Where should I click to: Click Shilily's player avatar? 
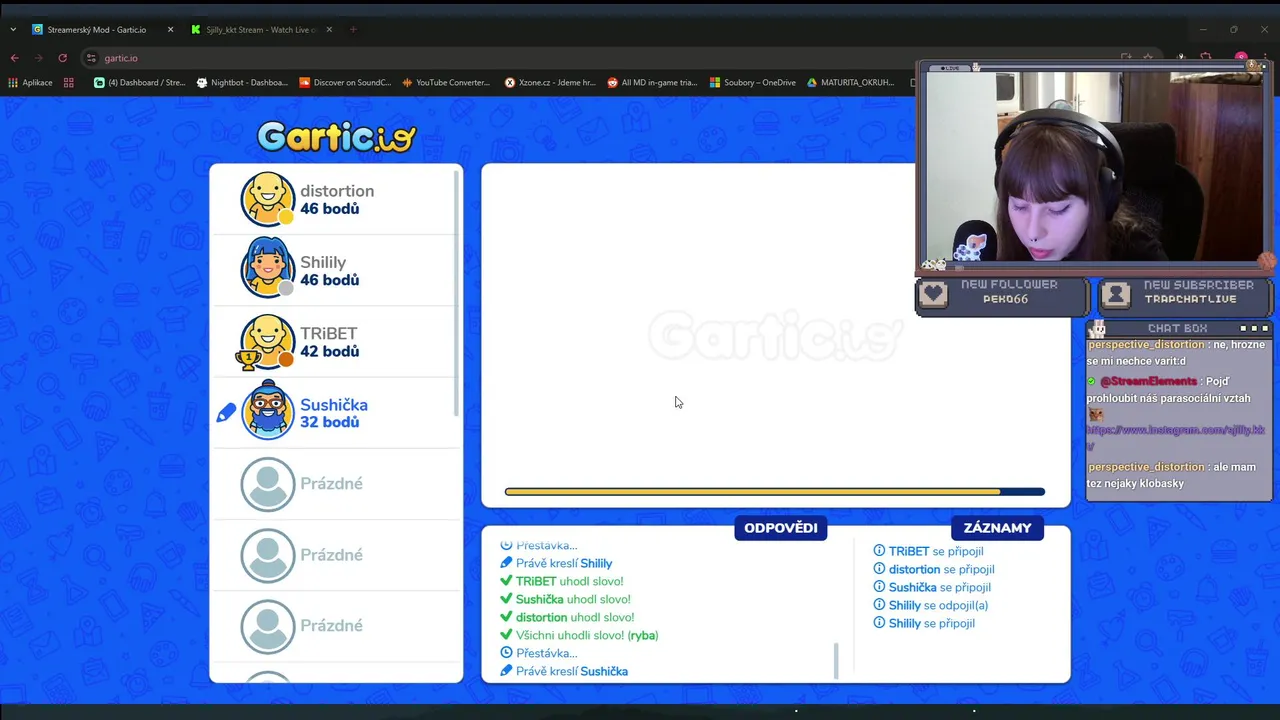pyautogui.click(x=268, y=270)
